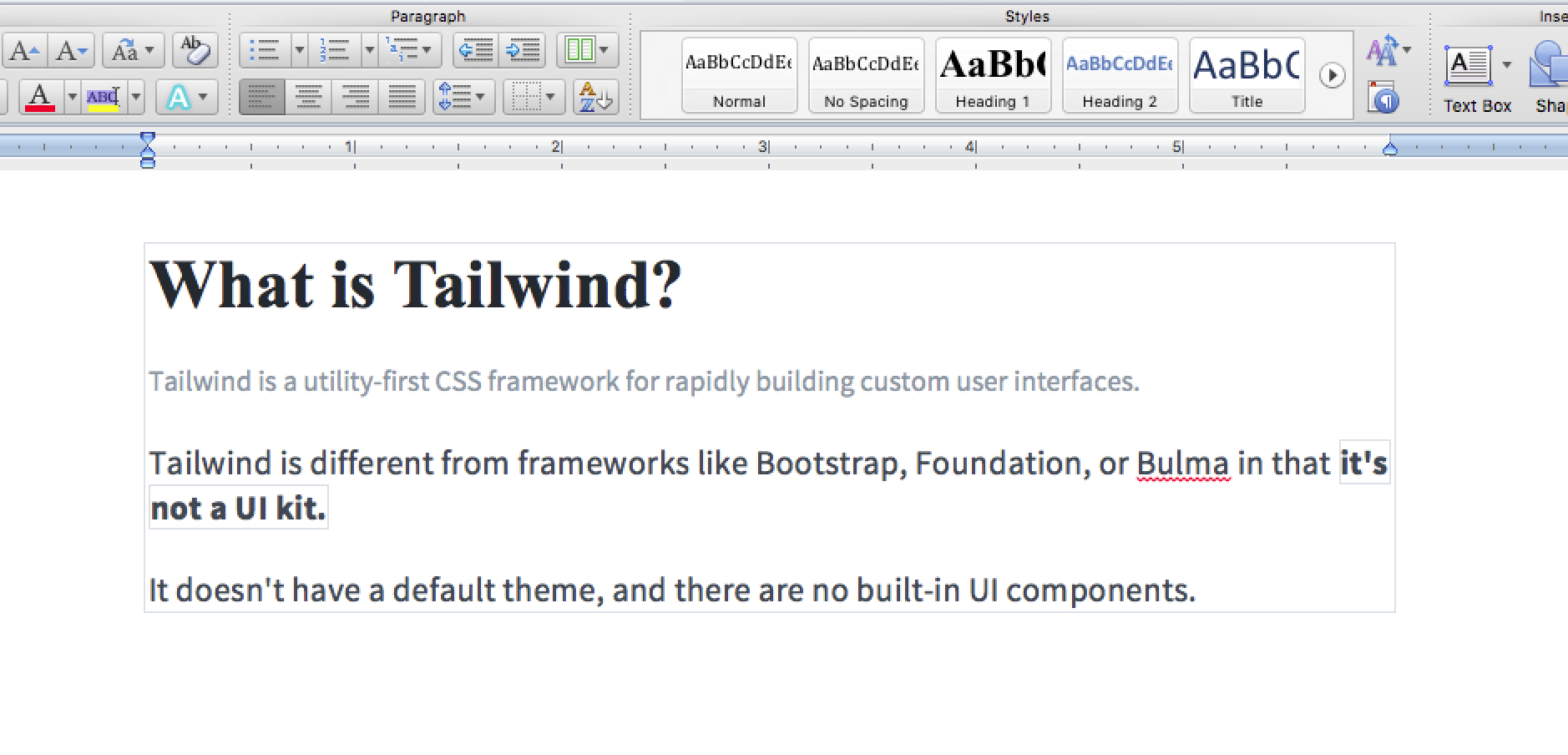1568x755 pixels.
Task: Open the Font Color dropdown
Action: click(72, 98)
